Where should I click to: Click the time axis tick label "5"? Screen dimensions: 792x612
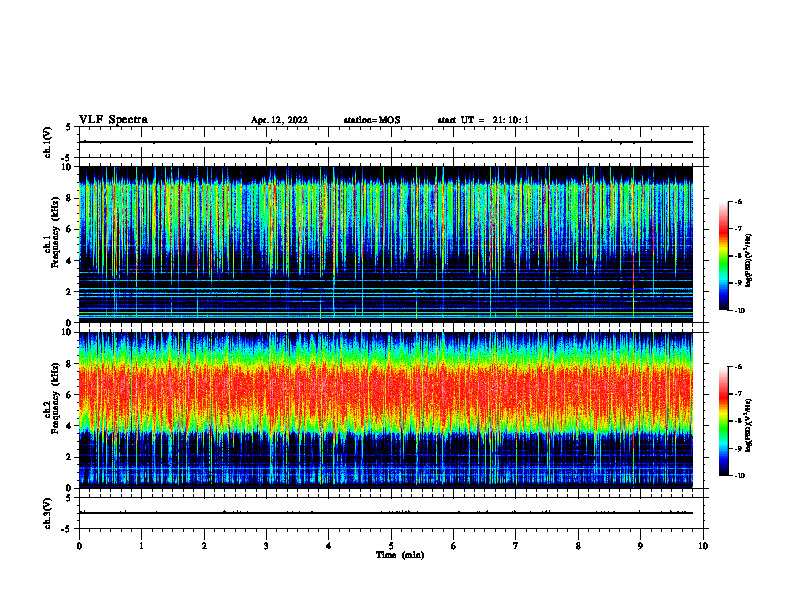[391, 546]
